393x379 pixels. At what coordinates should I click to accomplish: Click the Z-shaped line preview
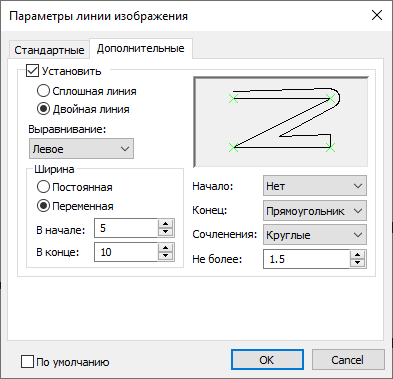pyautogui.click(x=281, y=122)
